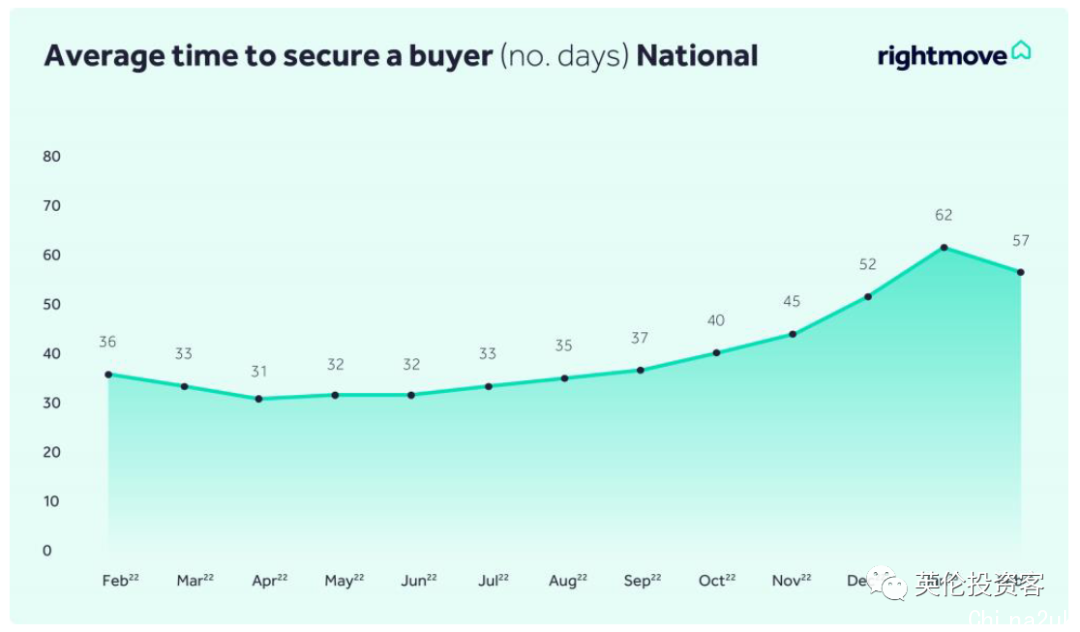The width and height of the screenshot is (1080, 632).
Task: Click the chart title text
Action: [x=401, y=56]
